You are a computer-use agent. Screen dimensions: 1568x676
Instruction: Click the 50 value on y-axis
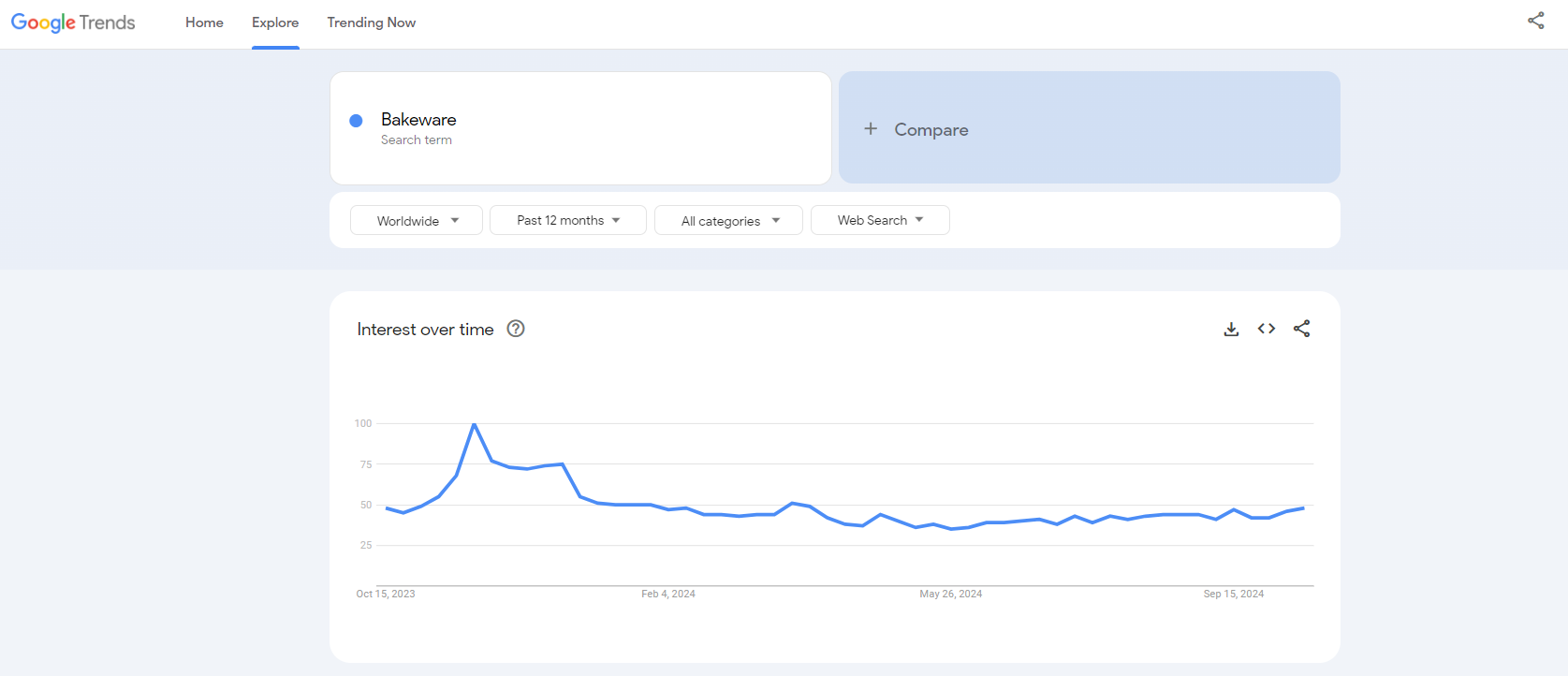pyautogui.click(x=366, y=505)
